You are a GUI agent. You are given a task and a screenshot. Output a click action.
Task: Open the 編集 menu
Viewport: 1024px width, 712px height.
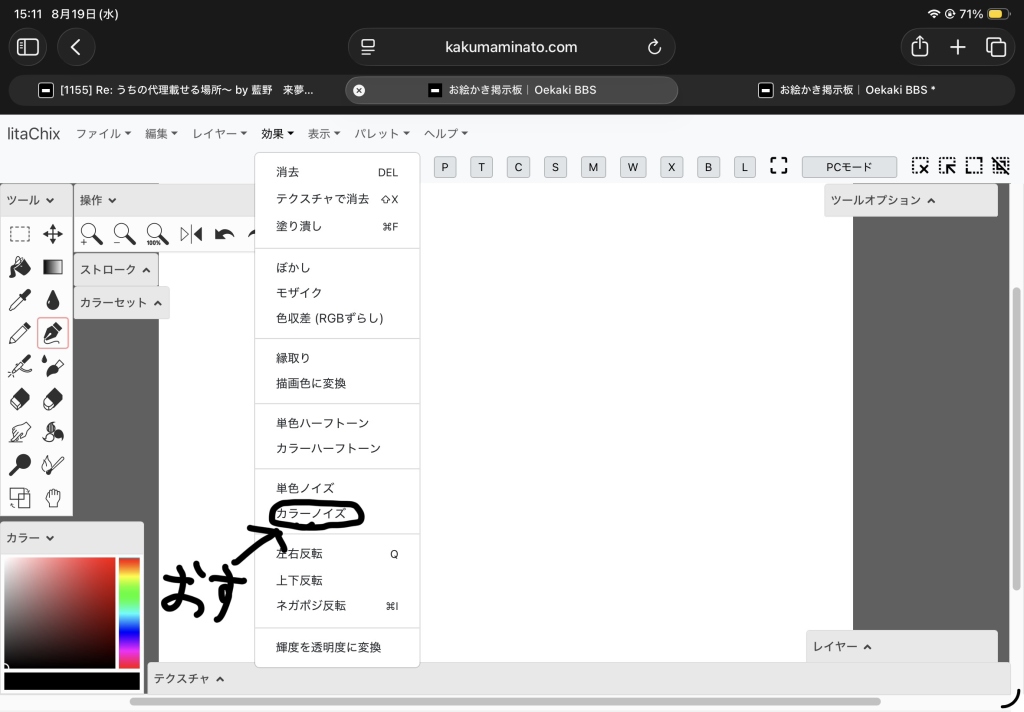[161, 133]
